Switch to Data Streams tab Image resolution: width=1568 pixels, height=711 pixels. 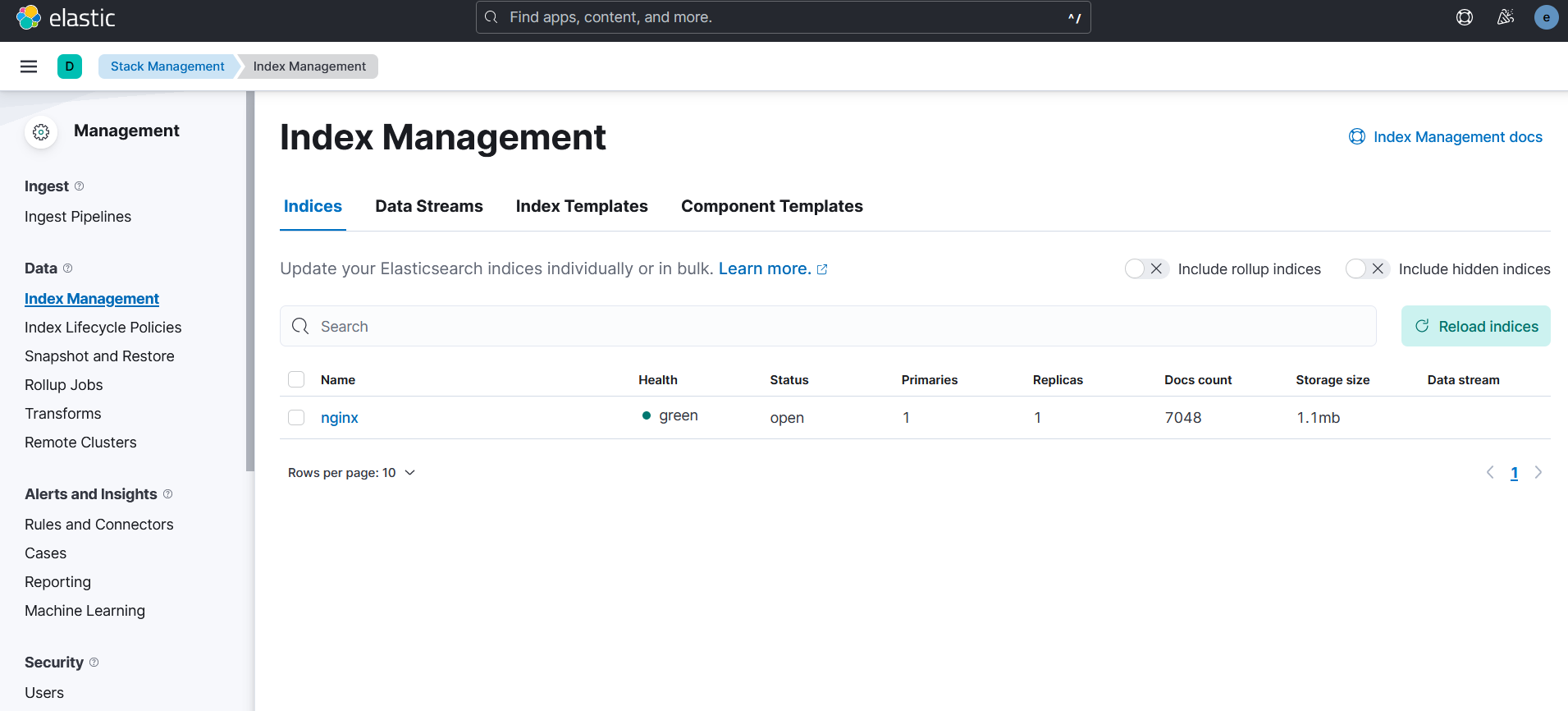click(429, 206)
